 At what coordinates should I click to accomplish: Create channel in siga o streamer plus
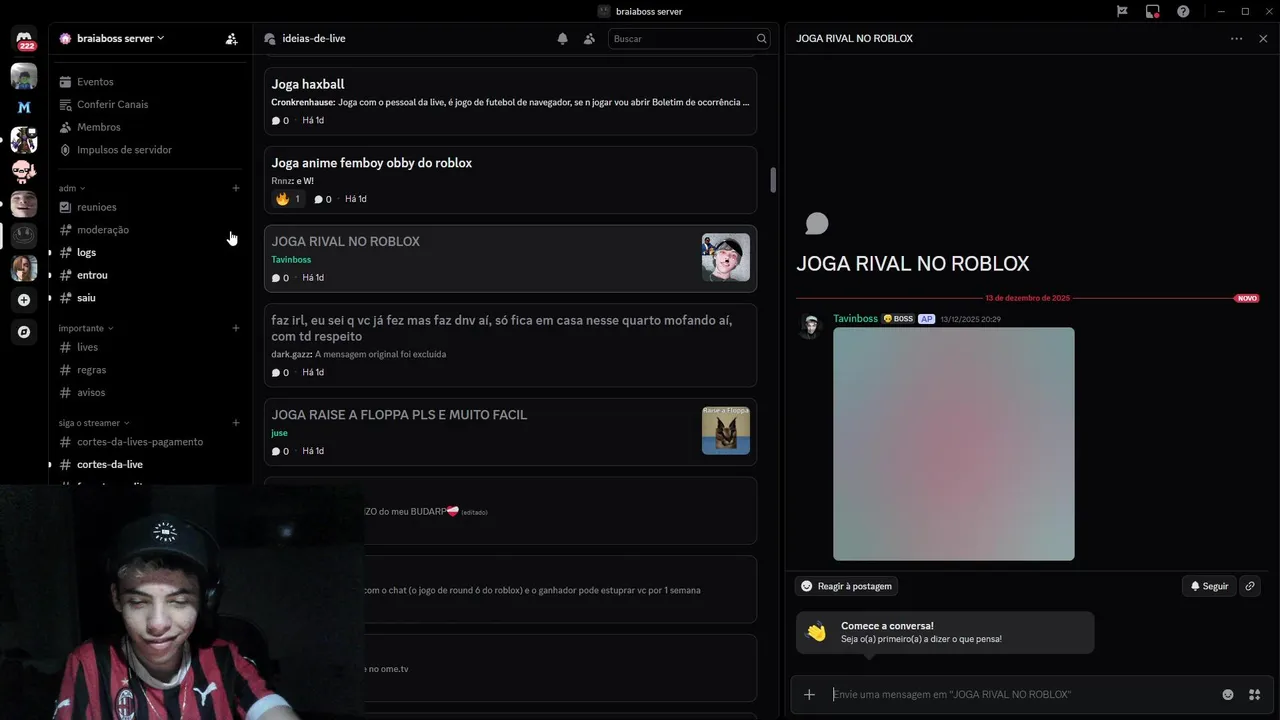point(236,423)
